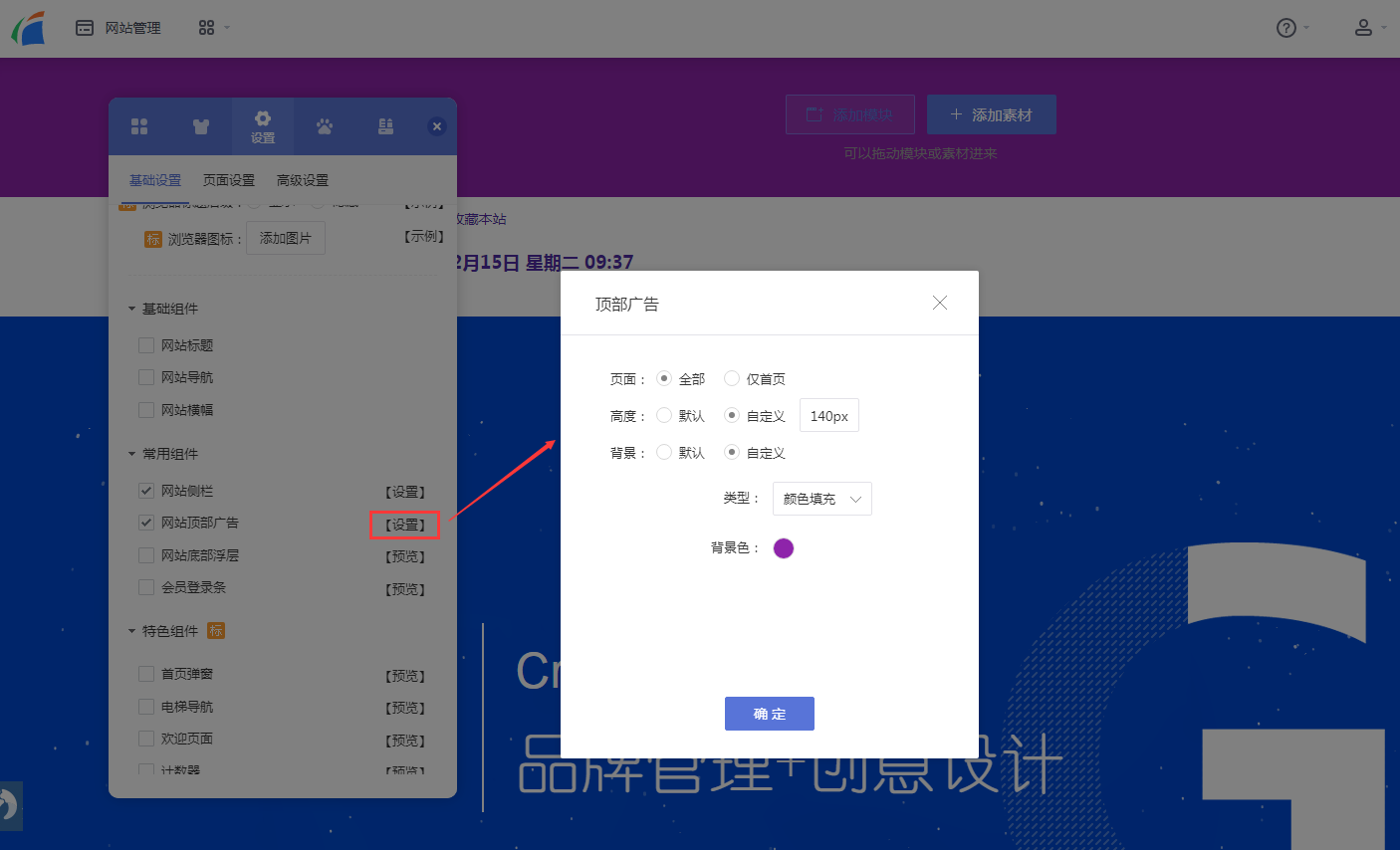Switch to the building icon tab in panel
The width and height of the screenshot is (1400, 850).
point(386,126)
